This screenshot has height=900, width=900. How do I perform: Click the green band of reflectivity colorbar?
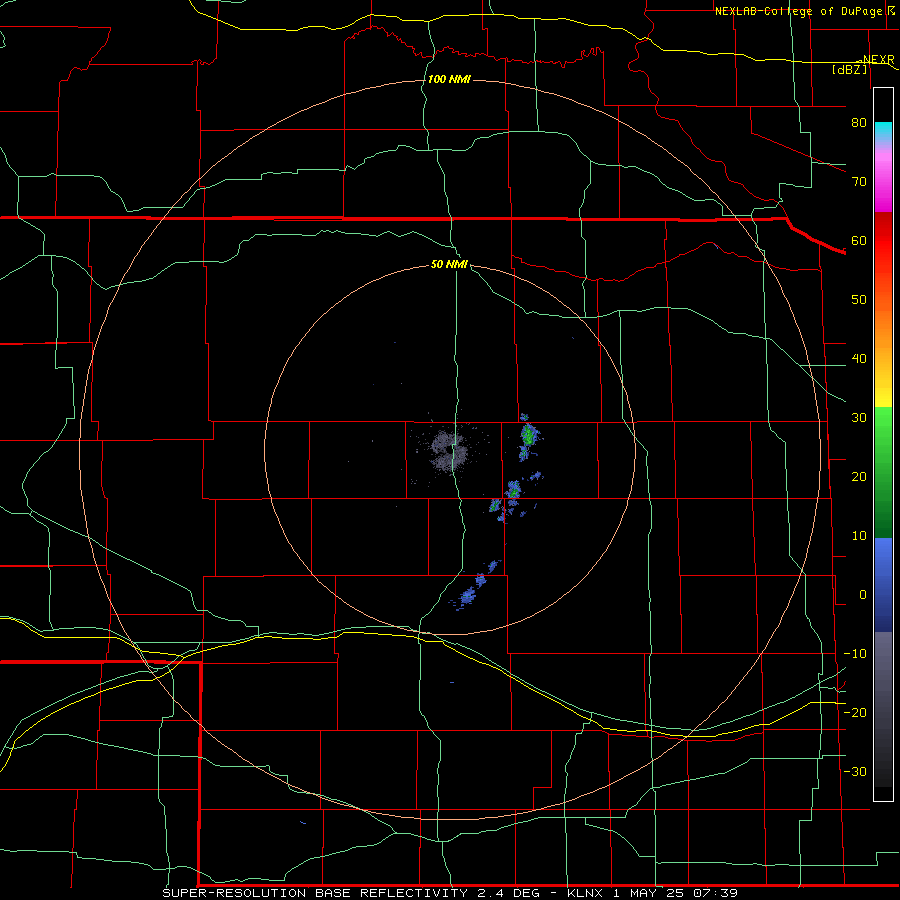[x=883, y=472]
